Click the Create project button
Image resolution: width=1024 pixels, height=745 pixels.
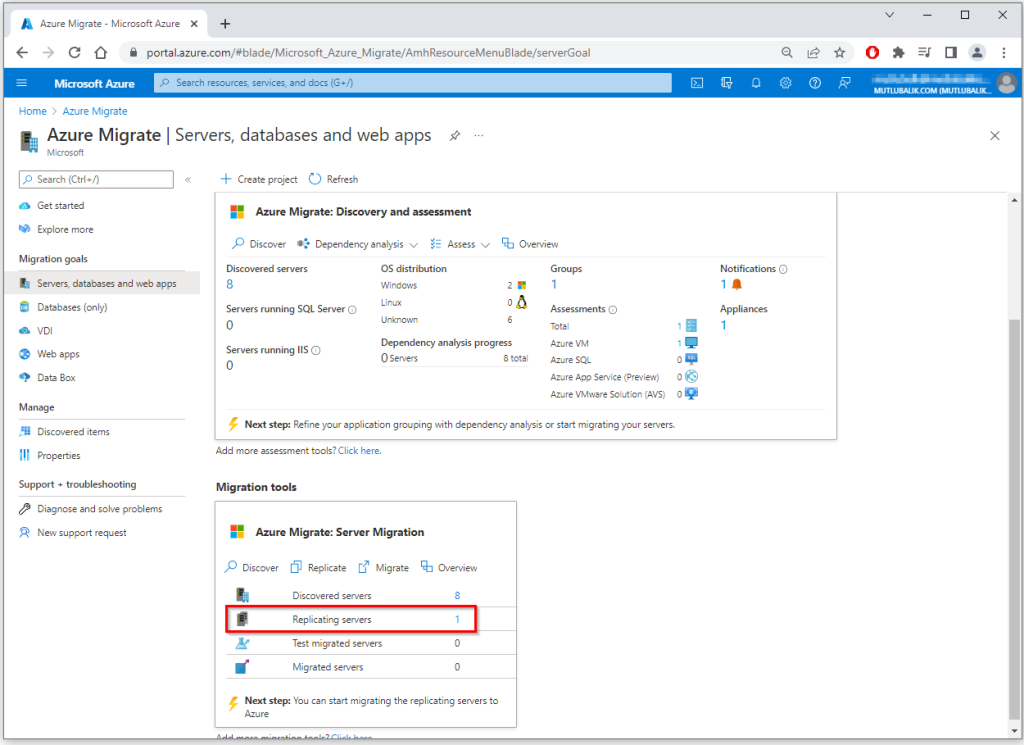point(259,180)
